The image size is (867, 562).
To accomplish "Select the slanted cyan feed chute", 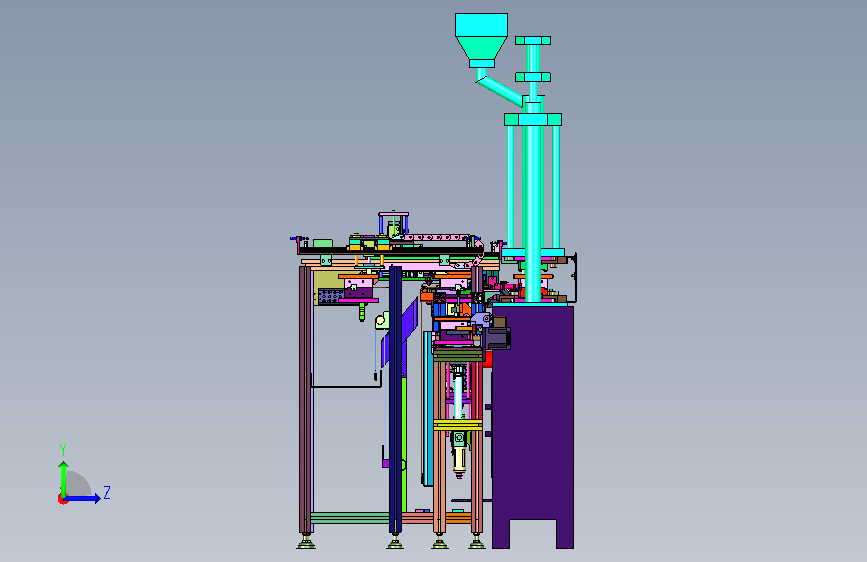I will click(x=499, y=91).
